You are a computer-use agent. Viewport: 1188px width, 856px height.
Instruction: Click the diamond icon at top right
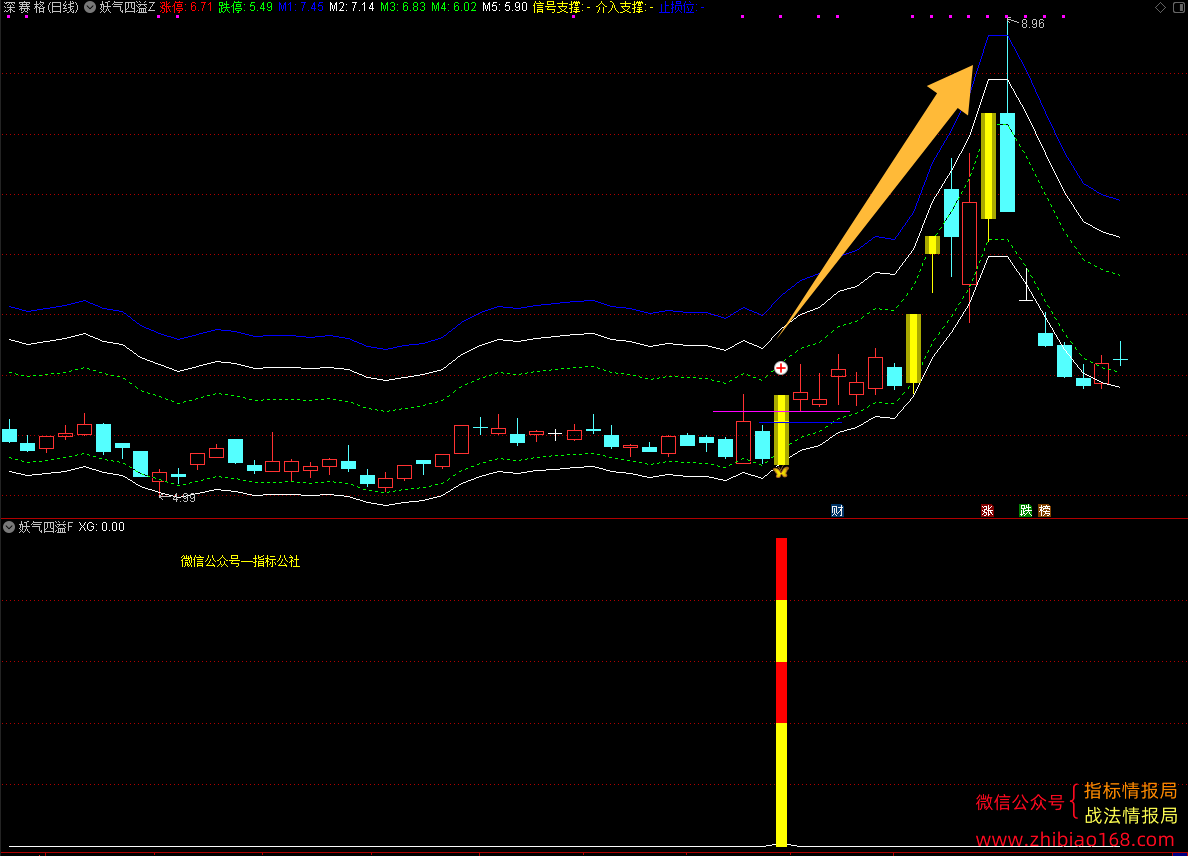(x=1160, y=8)
